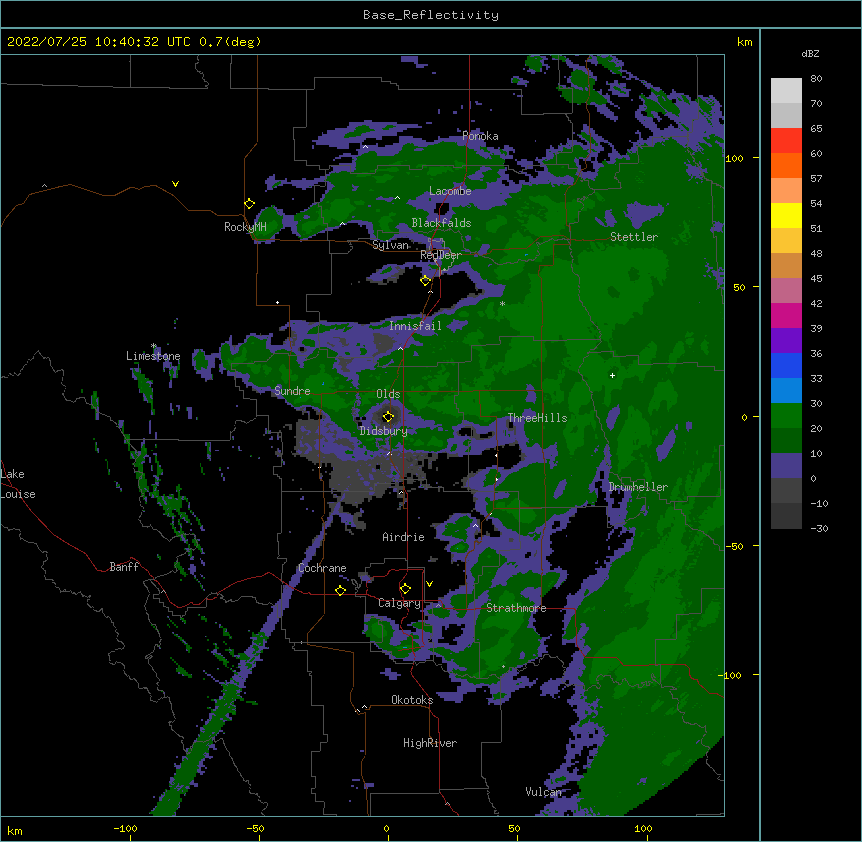
Task: Click the yellow station marker at Olds
Action: (388, 417)
